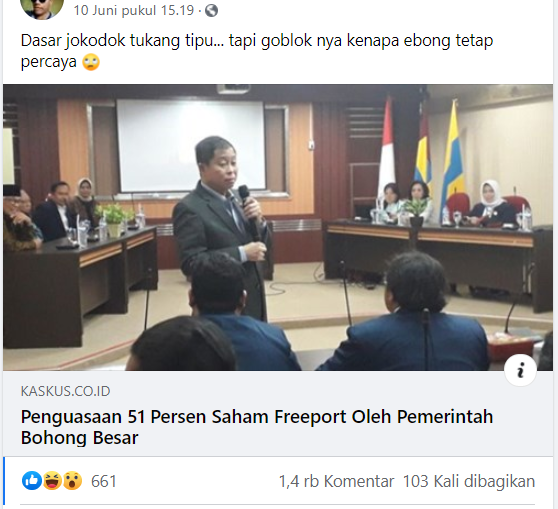
Task: View the 103 Kali dibagikan shares
Action: click(469, 482)
